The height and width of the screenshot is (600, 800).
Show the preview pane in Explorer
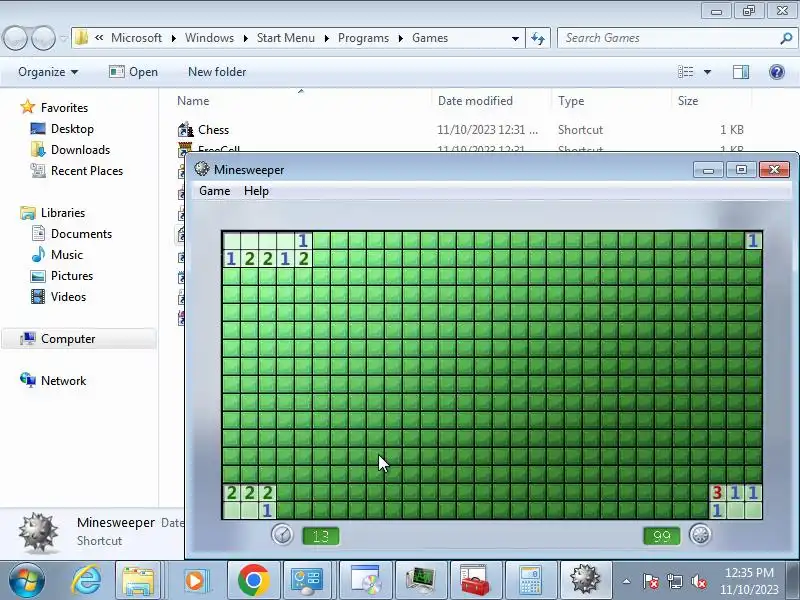coord(741,72)
